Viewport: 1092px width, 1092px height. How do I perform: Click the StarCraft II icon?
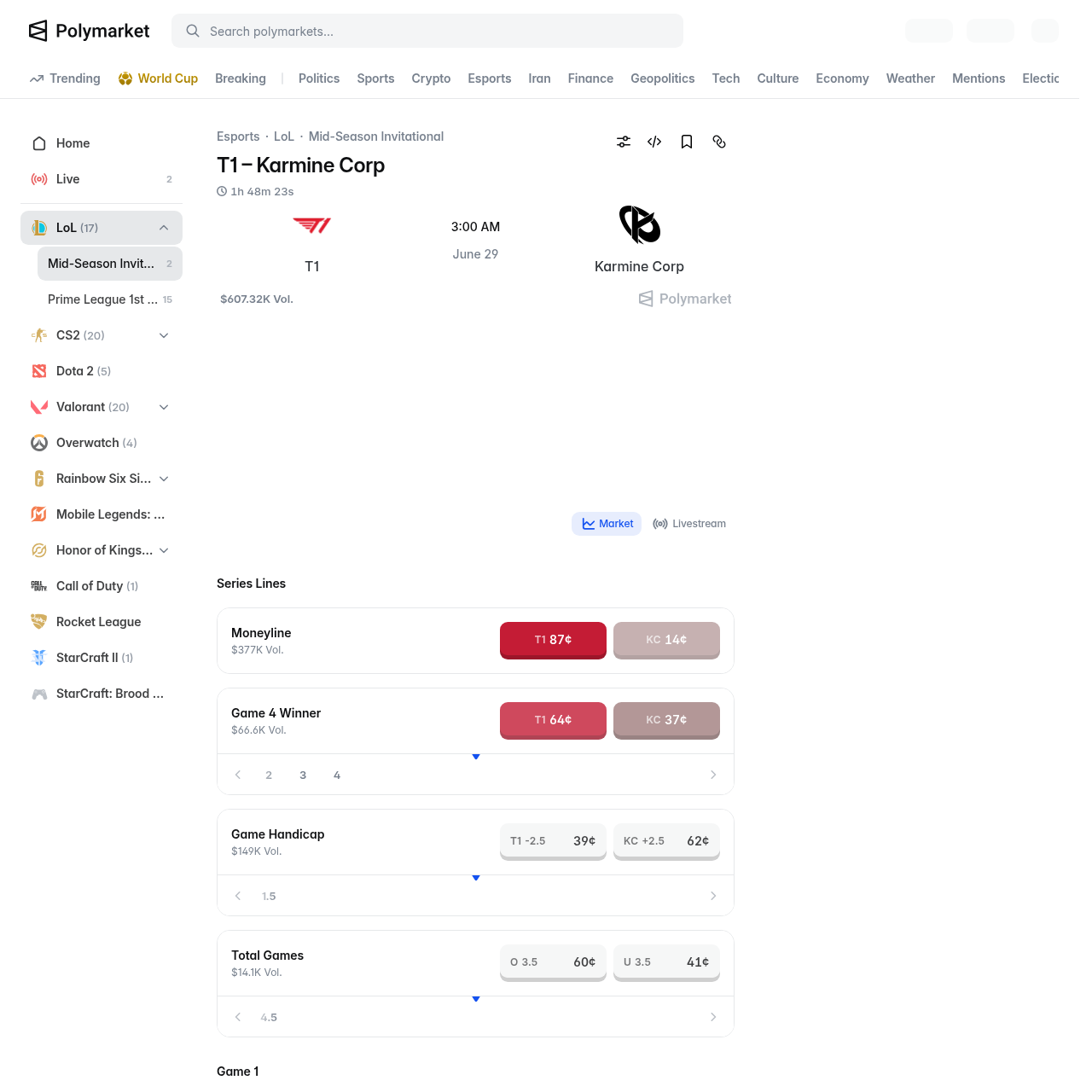coord(39,658)
